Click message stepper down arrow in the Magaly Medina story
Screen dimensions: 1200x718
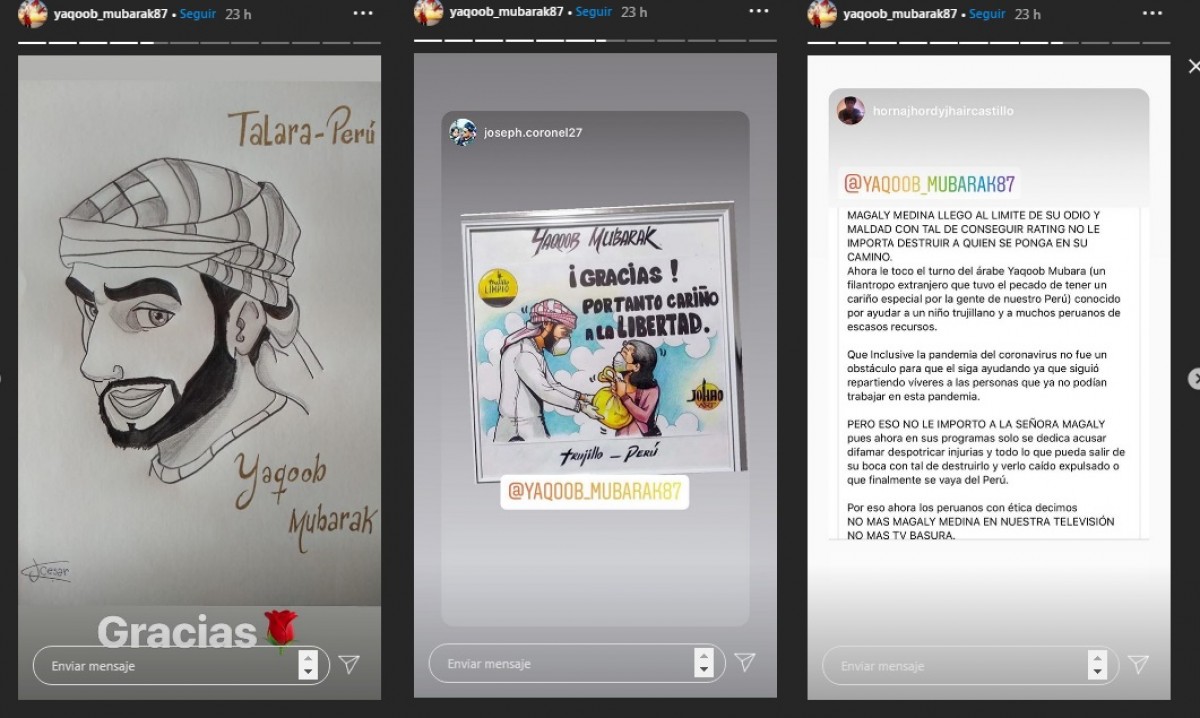pyautogui.click(x=1097, y=672)
